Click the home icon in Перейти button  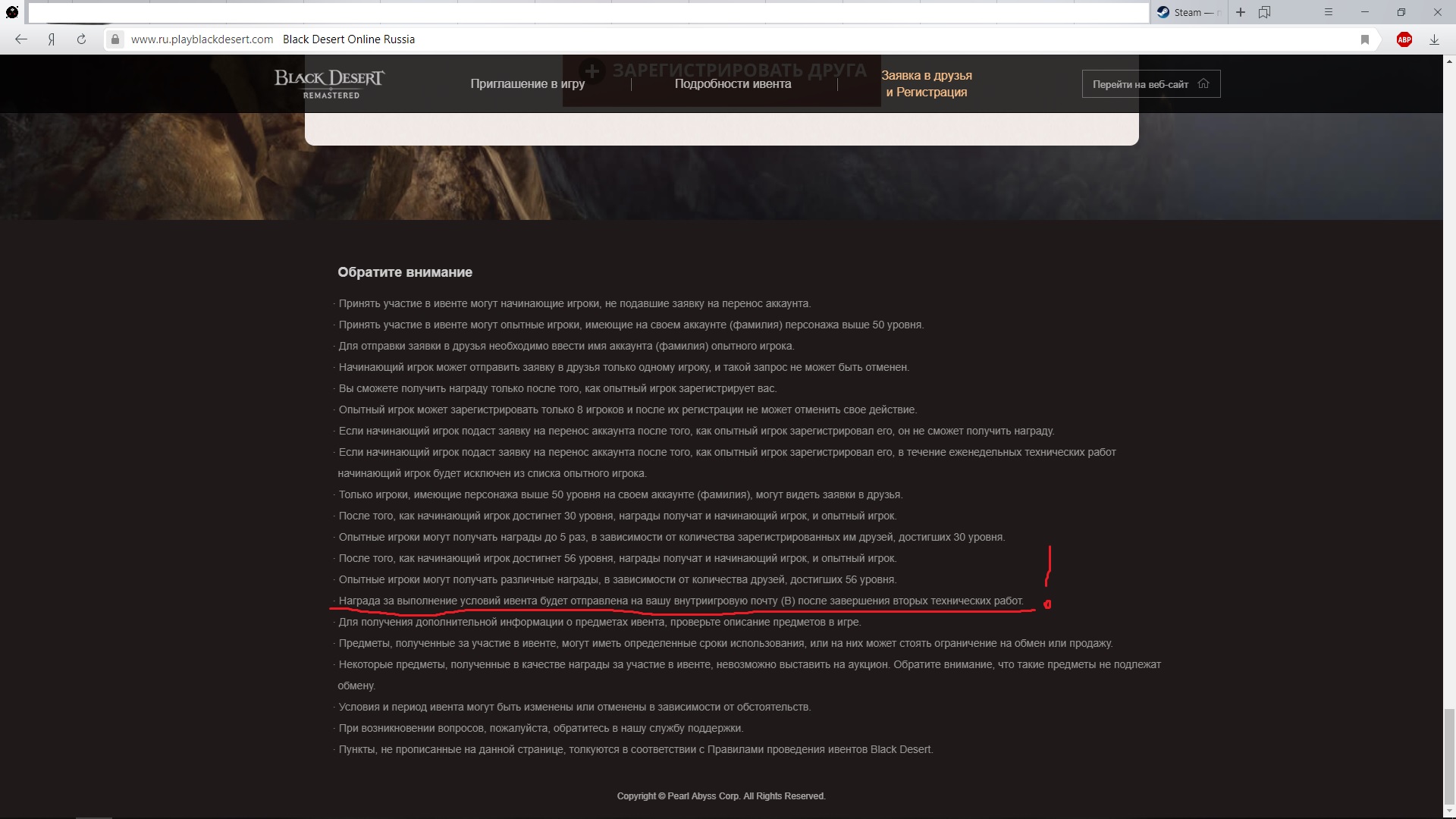tap(1203, 83)
